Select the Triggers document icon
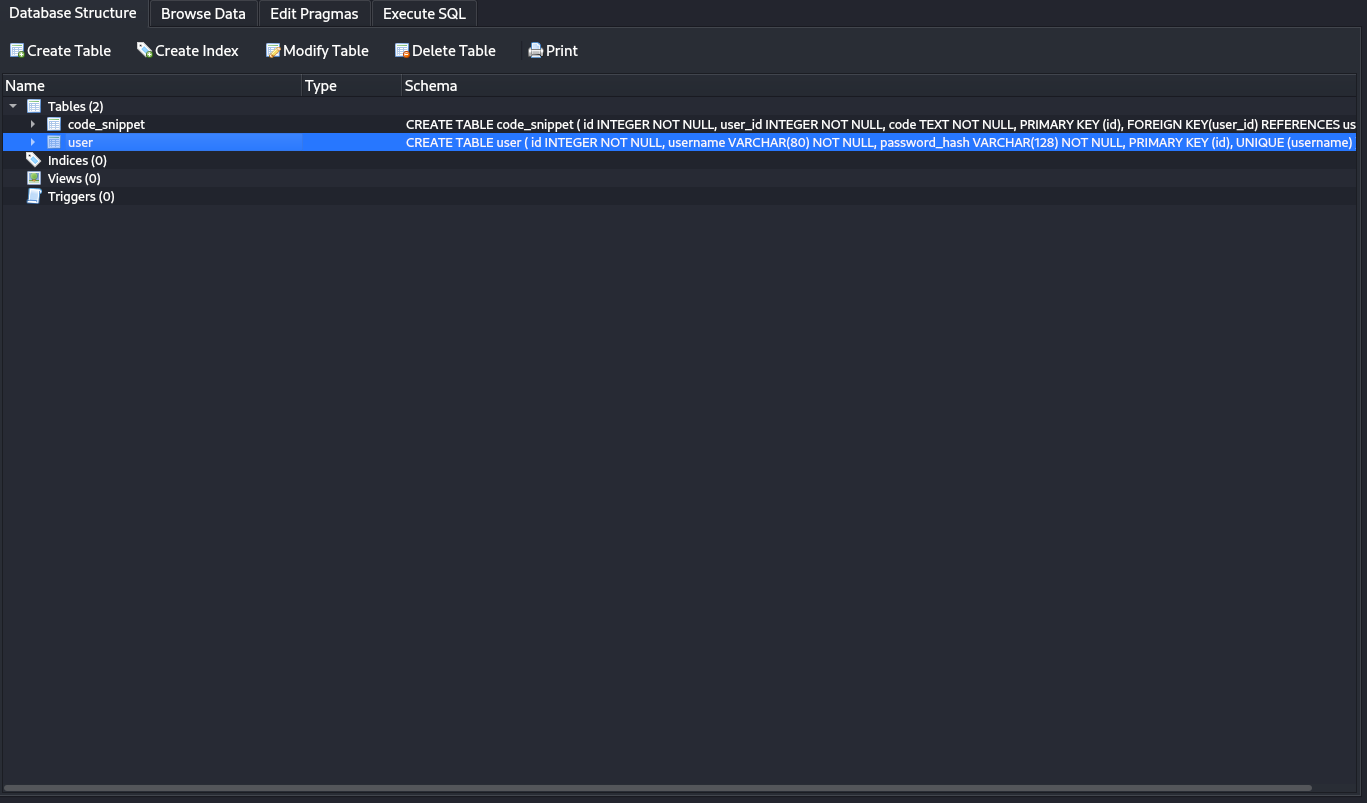 (x=34, y=196)
